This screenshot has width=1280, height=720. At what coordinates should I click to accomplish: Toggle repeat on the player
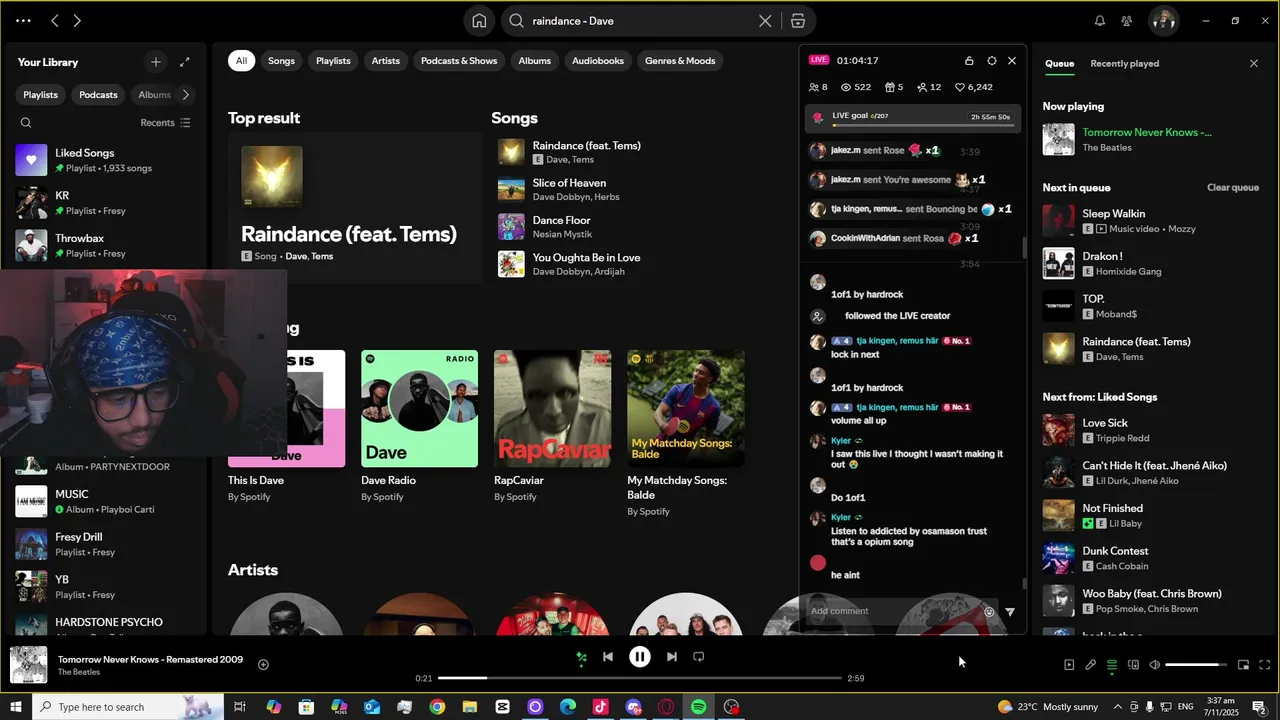pyautogui.click(x=699, y=657)
